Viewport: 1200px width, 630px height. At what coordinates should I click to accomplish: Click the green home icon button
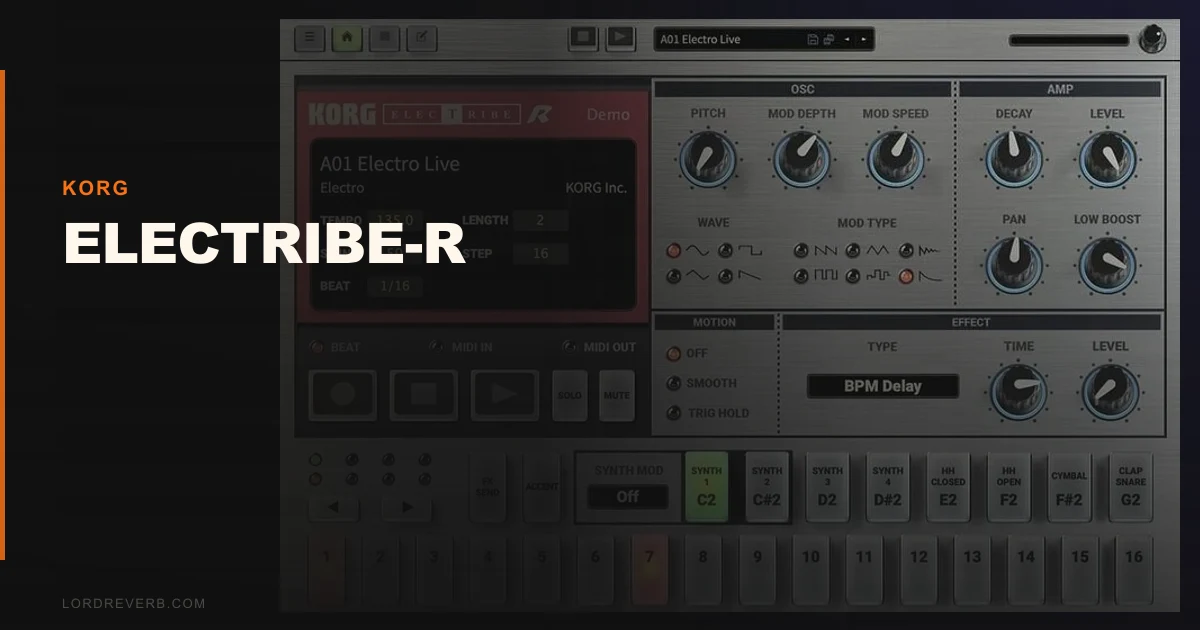point(347,39)
